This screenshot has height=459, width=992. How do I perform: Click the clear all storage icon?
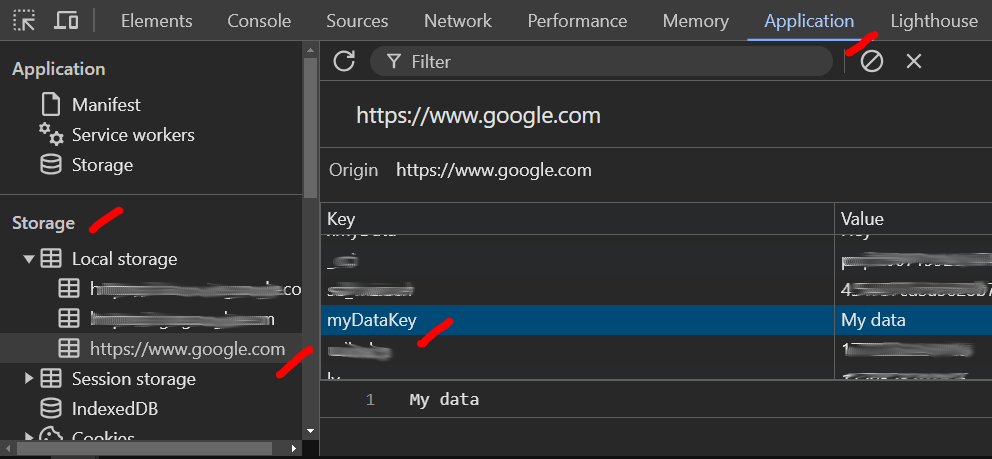(872, 61)
